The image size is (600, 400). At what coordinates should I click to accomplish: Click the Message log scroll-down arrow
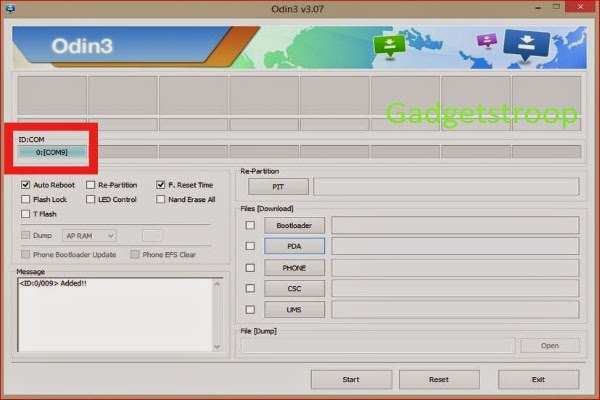point(217,347)
